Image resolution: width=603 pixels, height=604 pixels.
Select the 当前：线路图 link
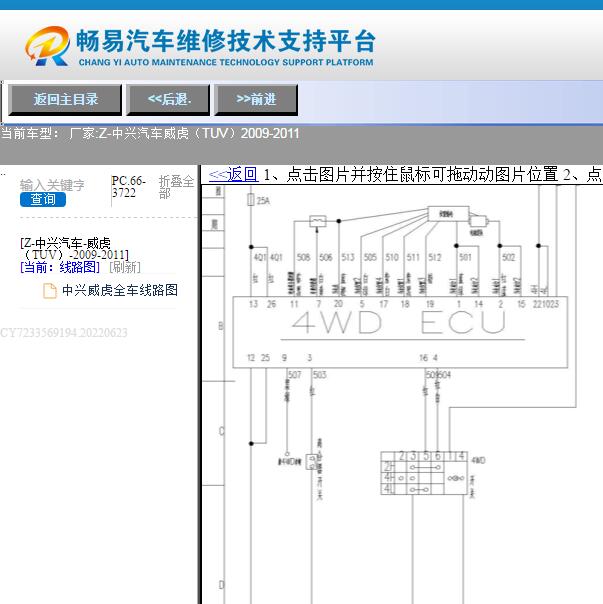[x=60, y=267]
